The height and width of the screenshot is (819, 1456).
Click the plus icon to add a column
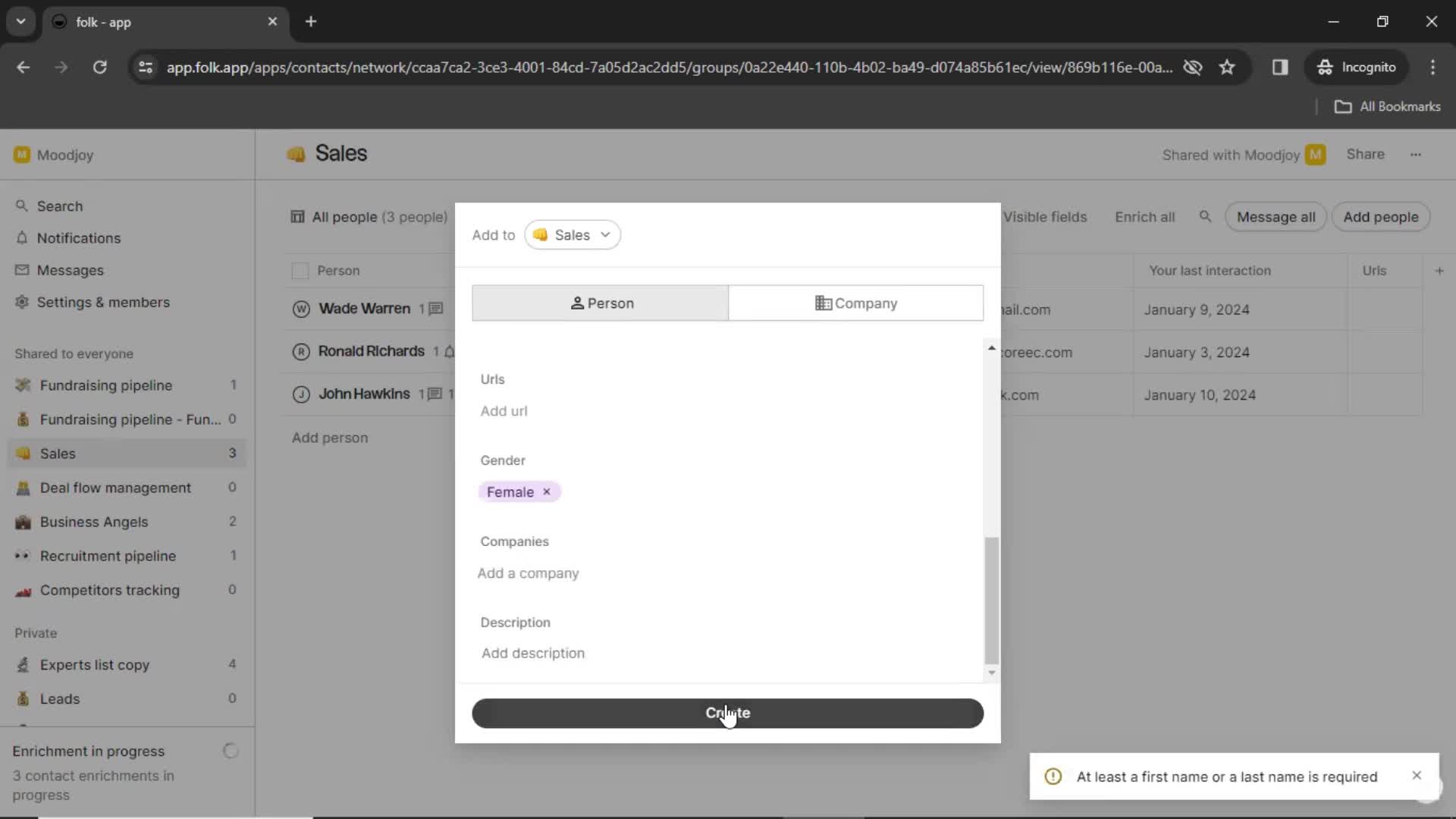click(x=1439, y=271)
